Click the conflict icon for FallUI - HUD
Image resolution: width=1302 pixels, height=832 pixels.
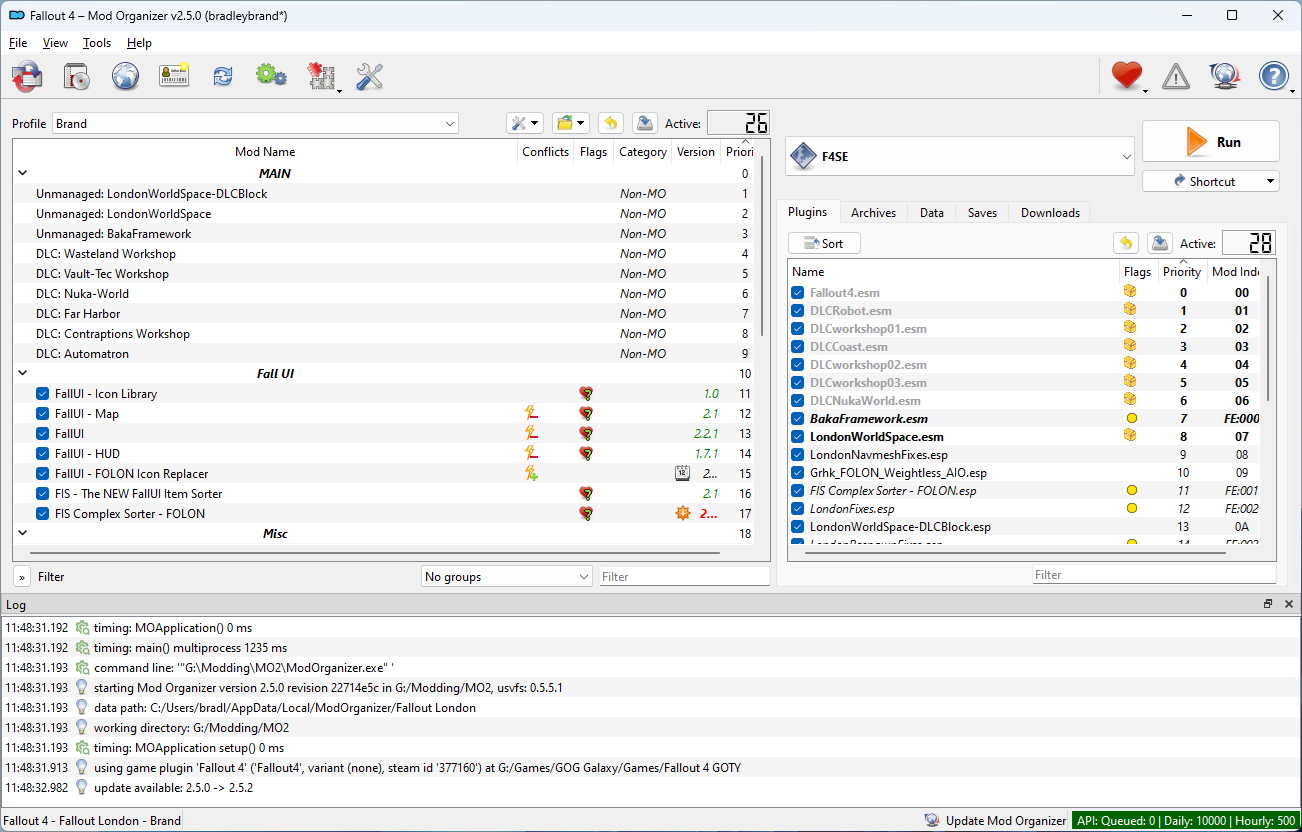click(x=532, y=453)
